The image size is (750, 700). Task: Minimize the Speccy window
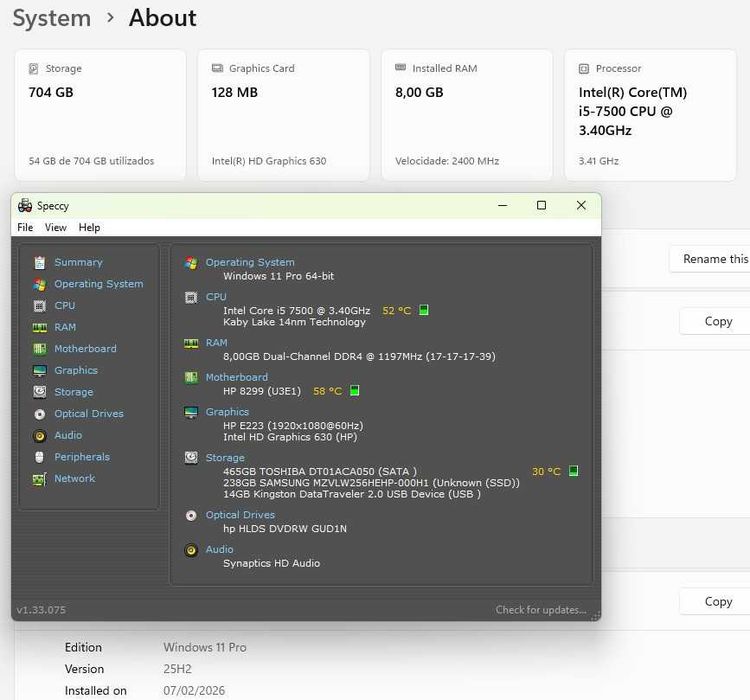[502, 205]
